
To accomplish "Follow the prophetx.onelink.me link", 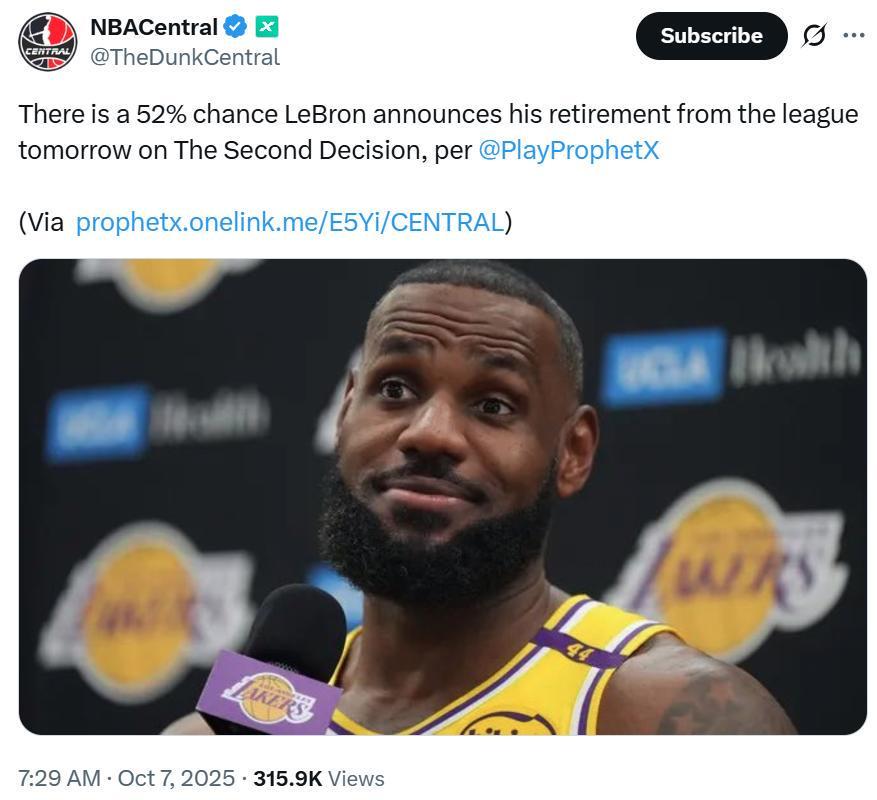I will [289, 222].
